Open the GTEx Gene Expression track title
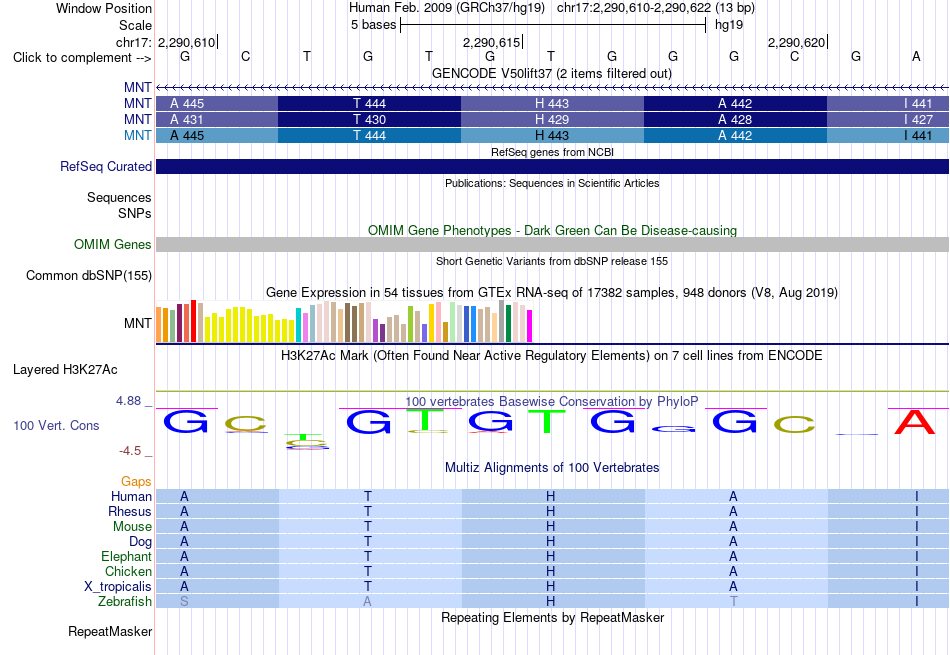The image size is (950, 655). point(552,293)
